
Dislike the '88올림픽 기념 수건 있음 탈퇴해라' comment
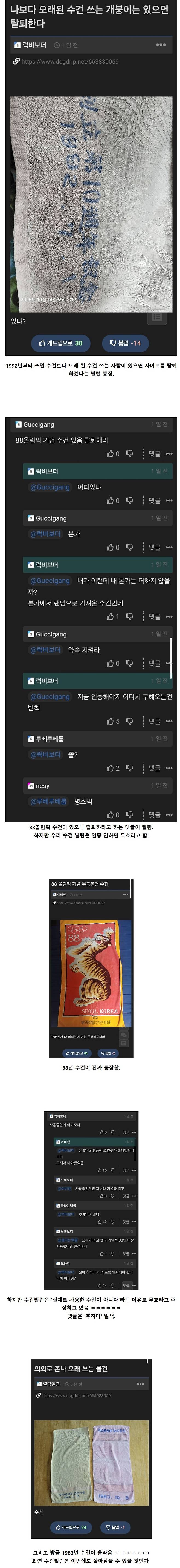(129, 453)
